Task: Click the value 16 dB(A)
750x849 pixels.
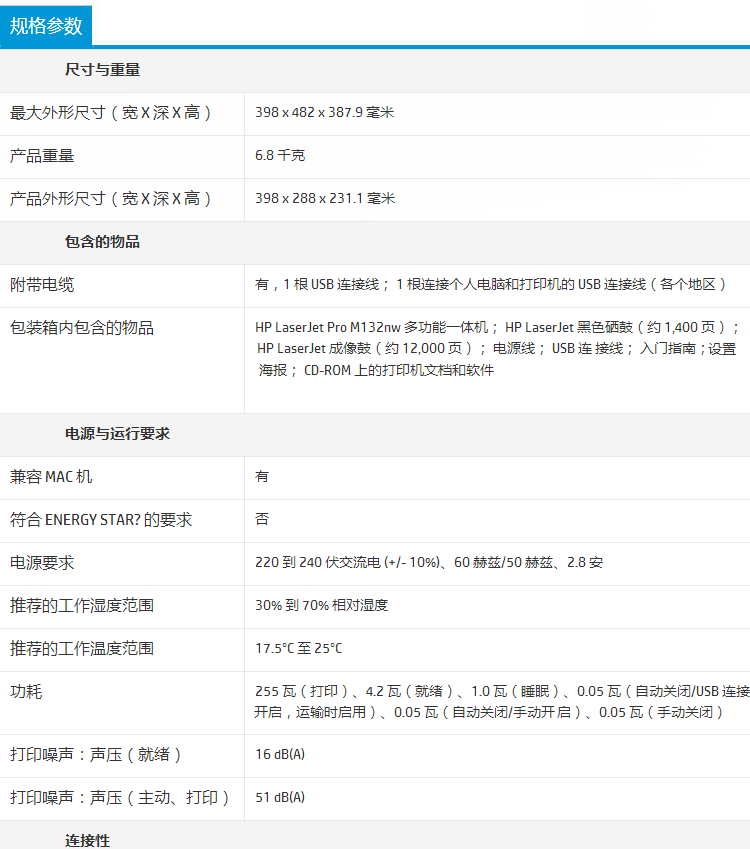Action: [x=280, y=754]
